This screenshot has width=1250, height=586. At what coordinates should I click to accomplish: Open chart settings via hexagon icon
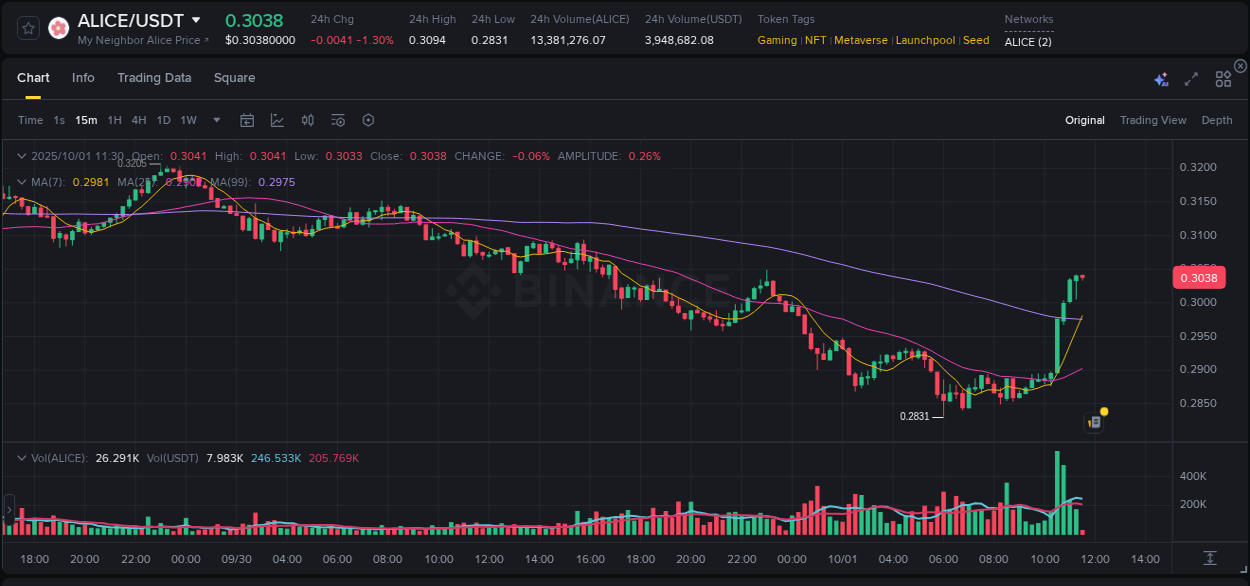[x=368, y=120]
